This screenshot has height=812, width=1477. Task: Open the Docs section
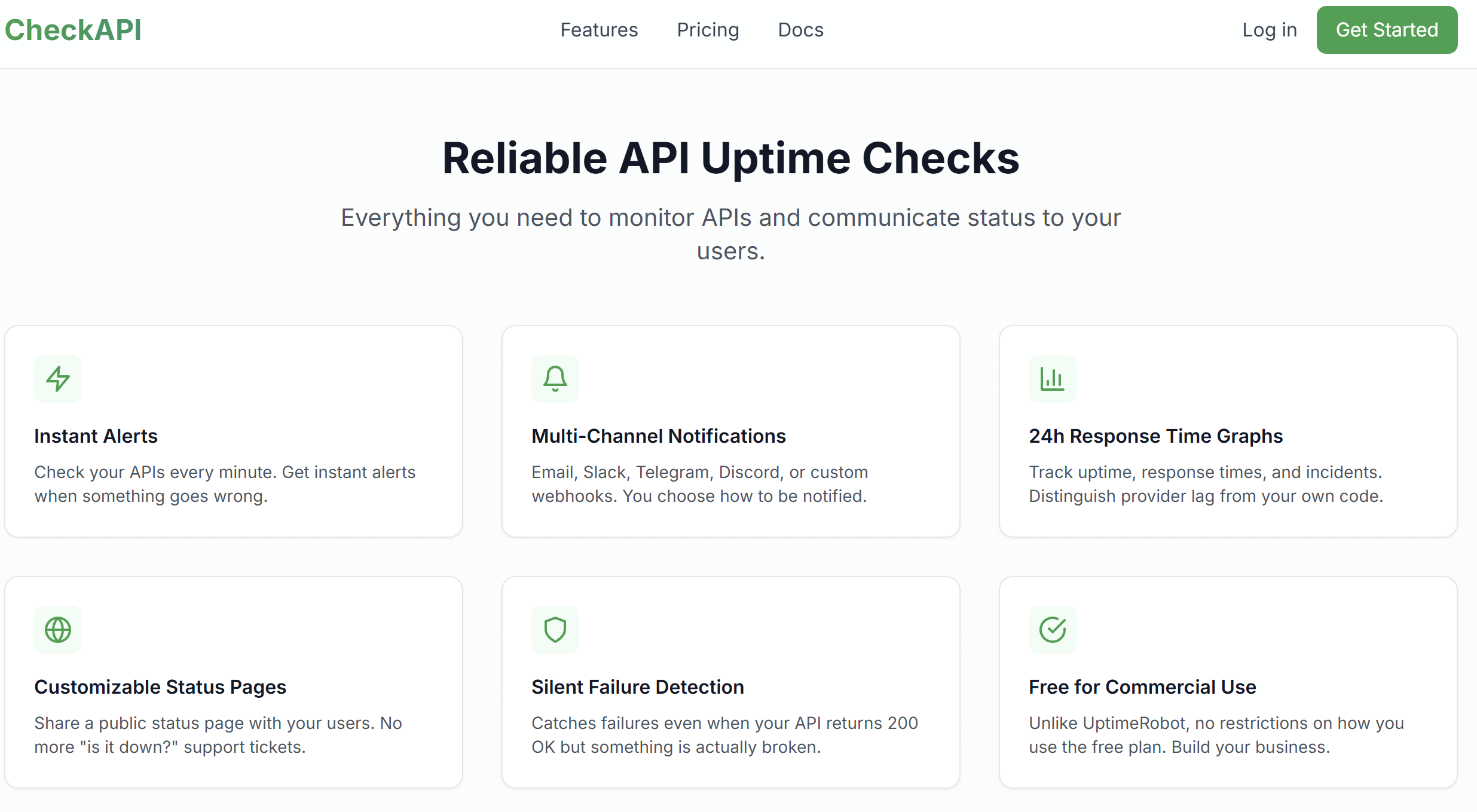pos(800,29)
